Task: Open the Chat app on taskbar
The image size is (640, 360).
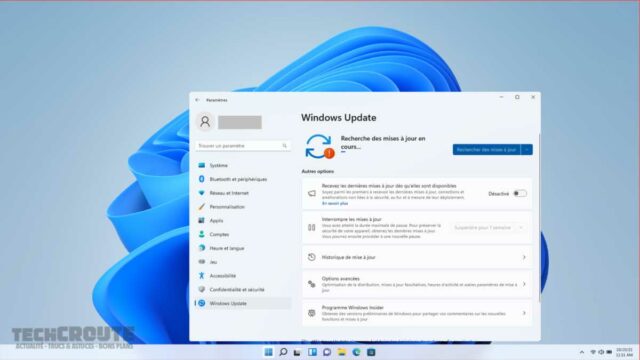Action: click(x=327, y=352)
